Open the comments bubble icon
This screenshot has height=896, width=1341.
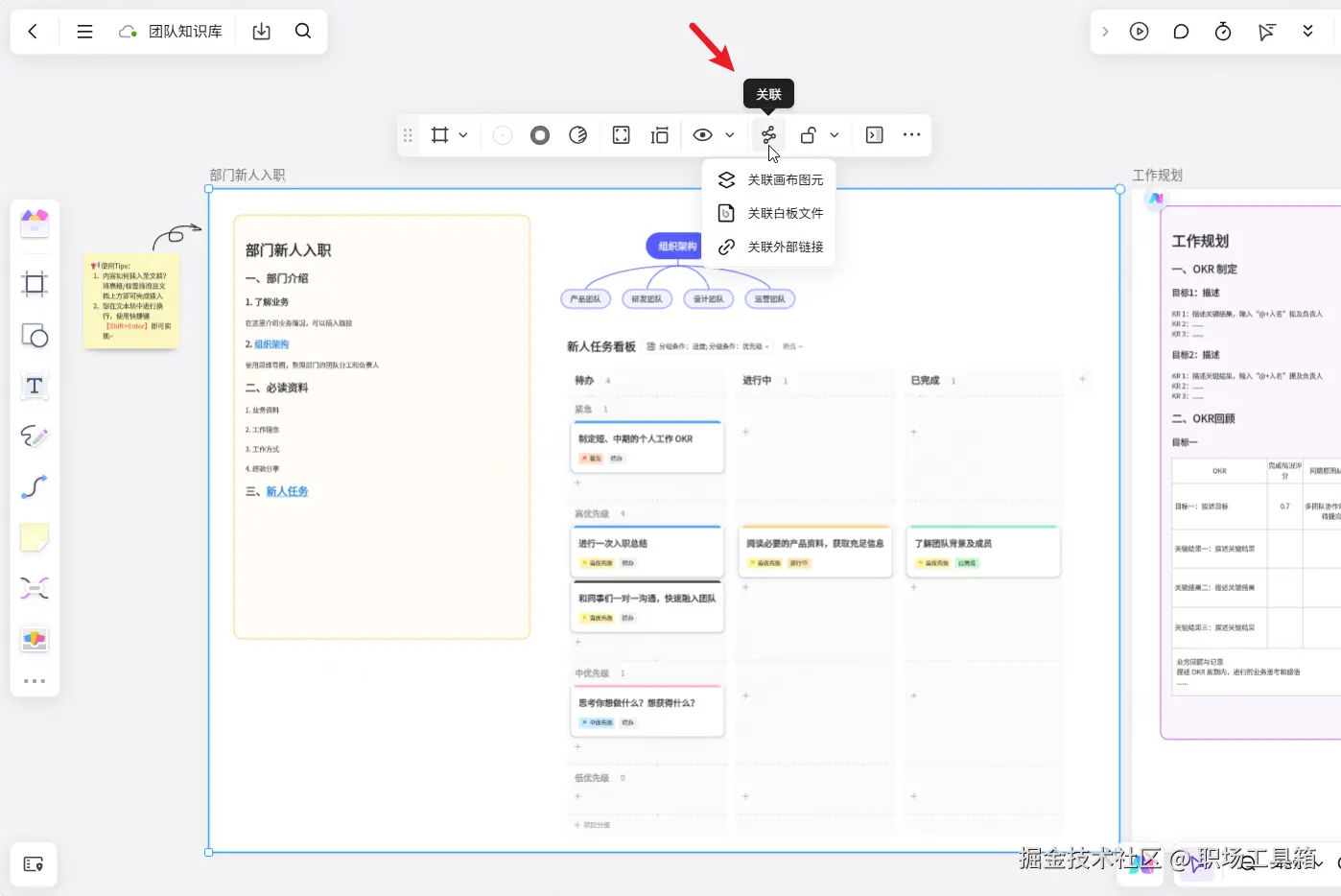point(1181,32)
